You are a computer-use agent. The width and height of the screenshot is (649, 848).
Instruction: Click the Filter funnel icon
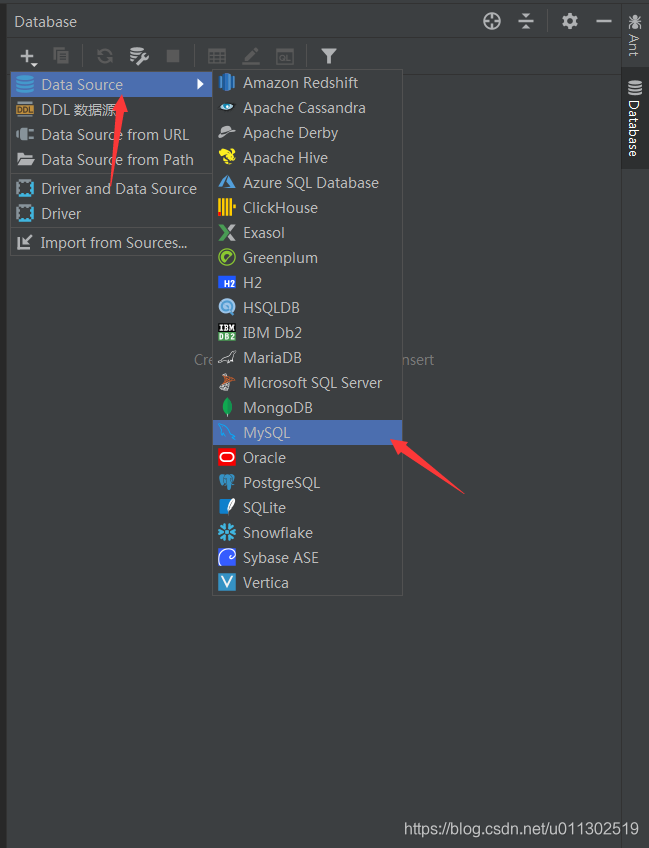tap(328, 56)
